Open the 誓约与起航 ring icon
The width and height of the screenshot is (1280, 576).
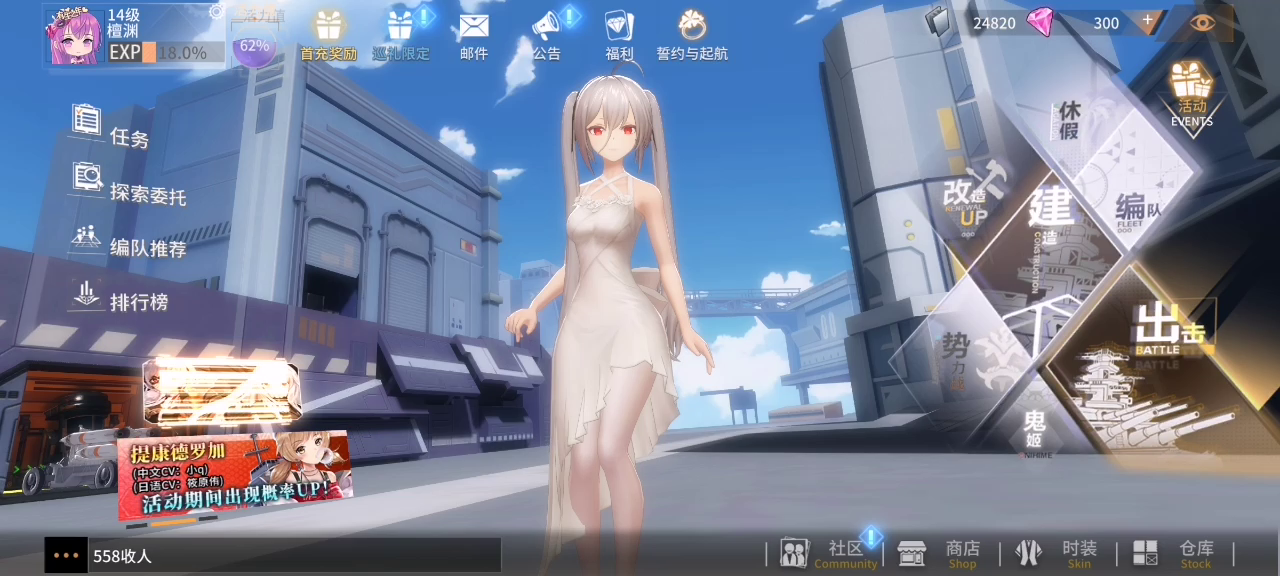coord(692,26)
